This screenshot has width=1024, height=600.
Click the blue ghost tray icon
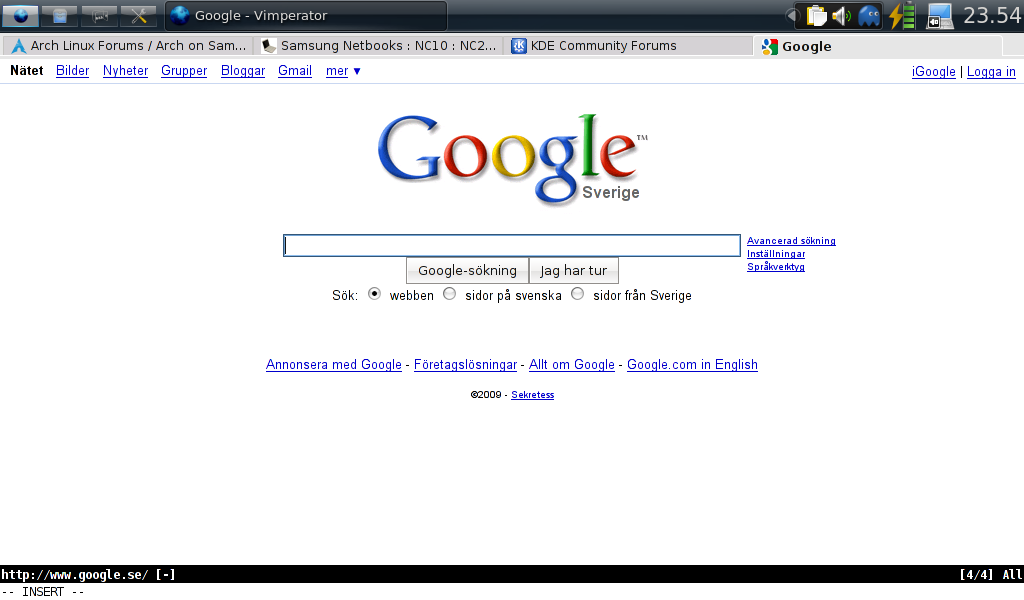[x=869, y=16]
